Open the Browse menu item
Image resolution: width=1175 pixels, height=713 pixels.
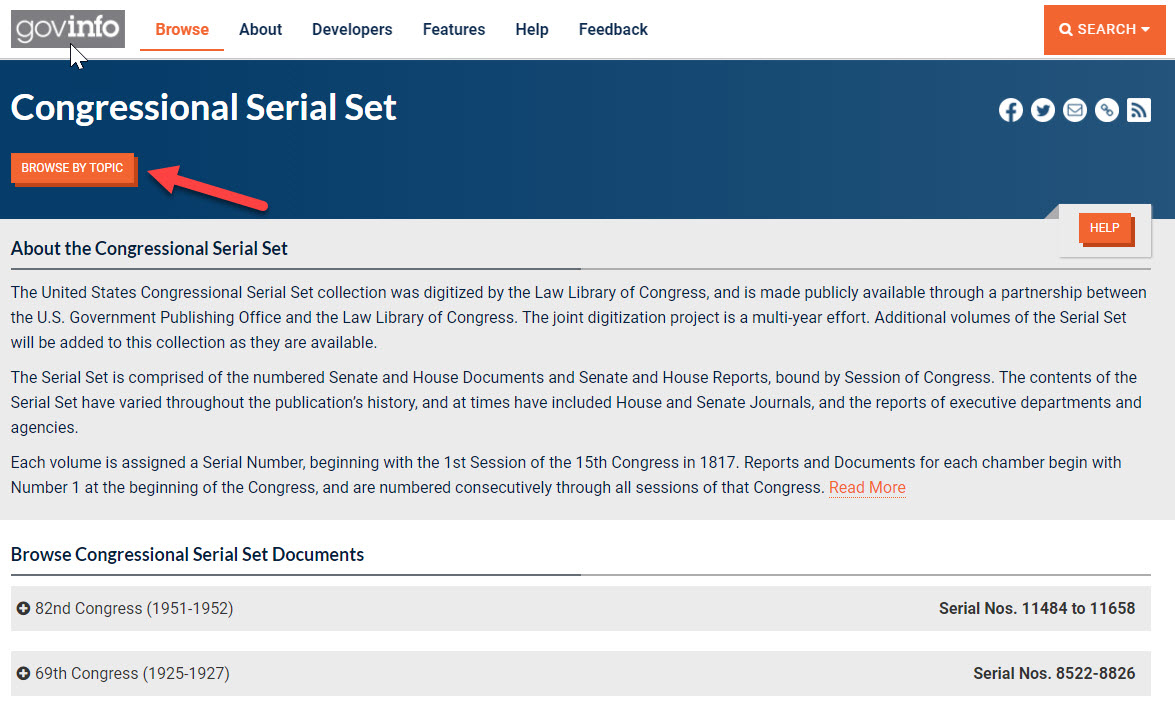pyautogui.click(x=182, y=30)
